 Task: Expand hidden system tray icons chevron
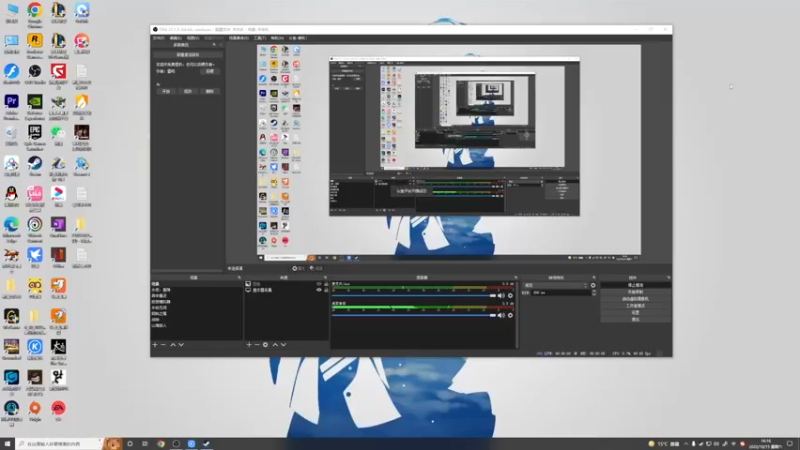[686, 444]
